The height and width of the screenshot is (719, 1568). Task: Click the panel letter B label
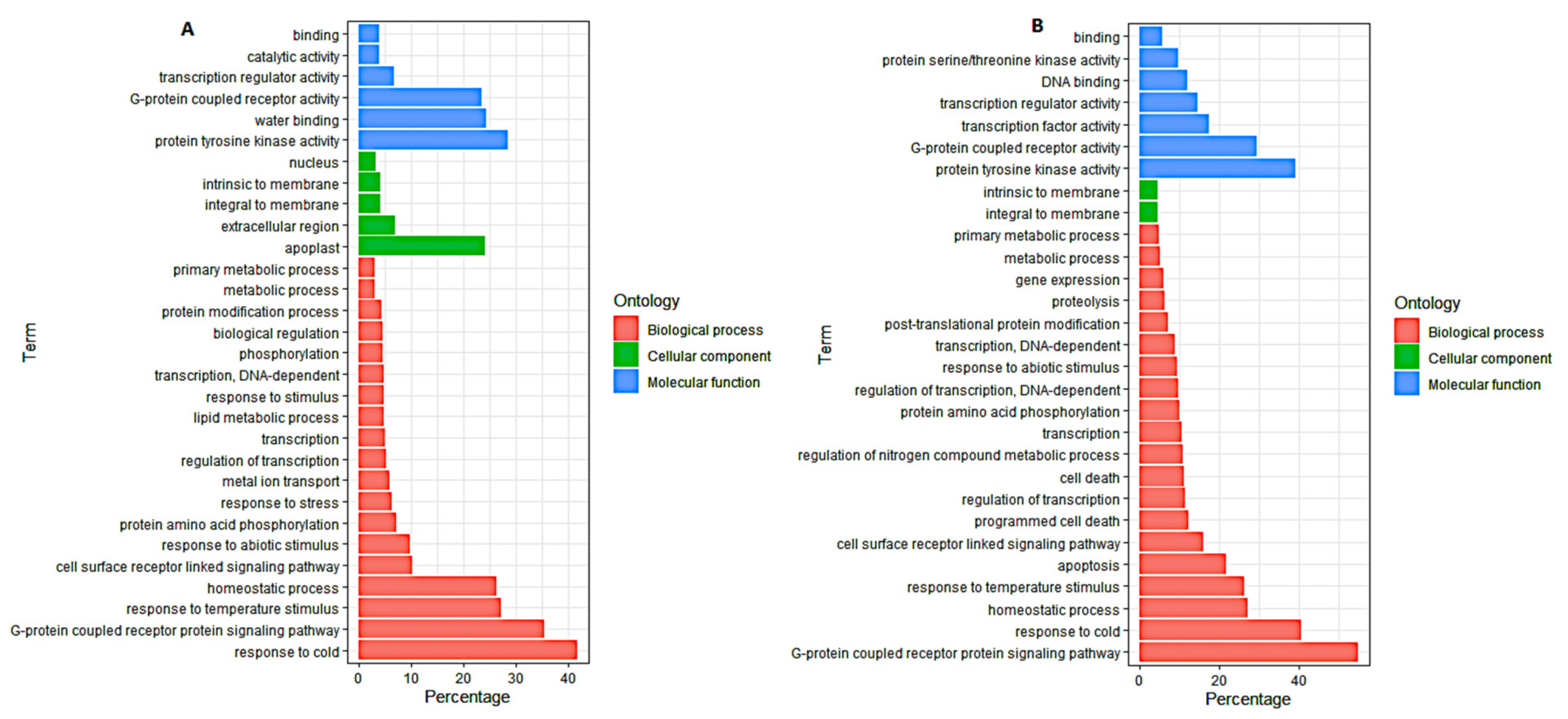[x=1037, y=25]
